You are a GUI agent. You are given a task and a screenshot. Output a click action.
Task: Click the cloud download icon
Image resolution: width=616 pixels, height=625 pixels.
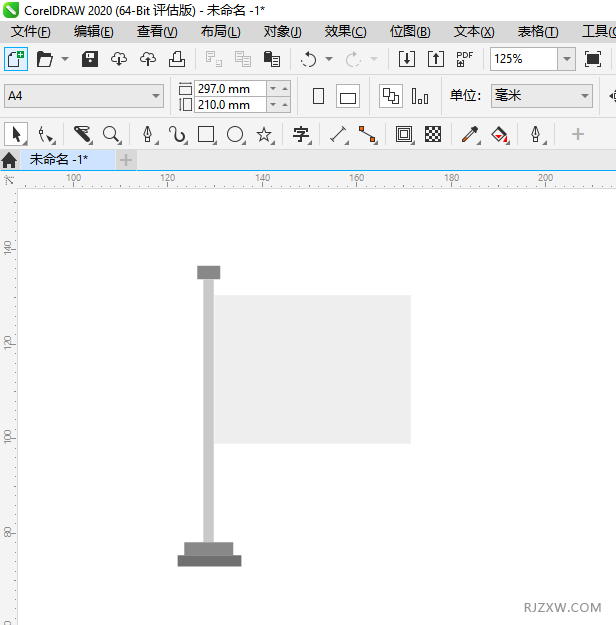[119, 59]
